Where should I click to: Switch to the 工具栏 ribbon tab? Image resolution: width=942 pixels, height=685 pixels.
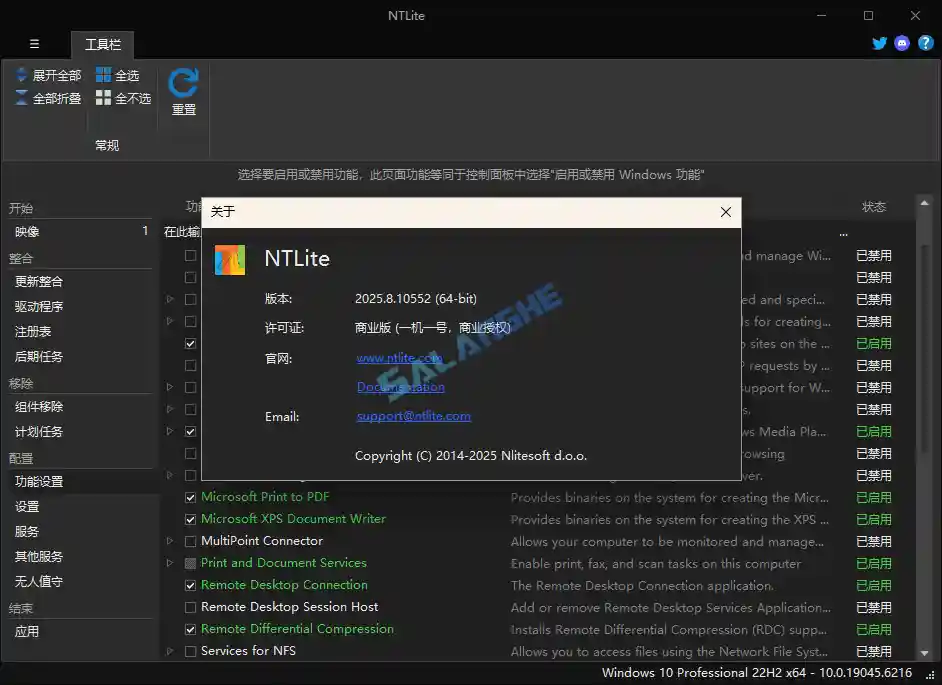102,44
